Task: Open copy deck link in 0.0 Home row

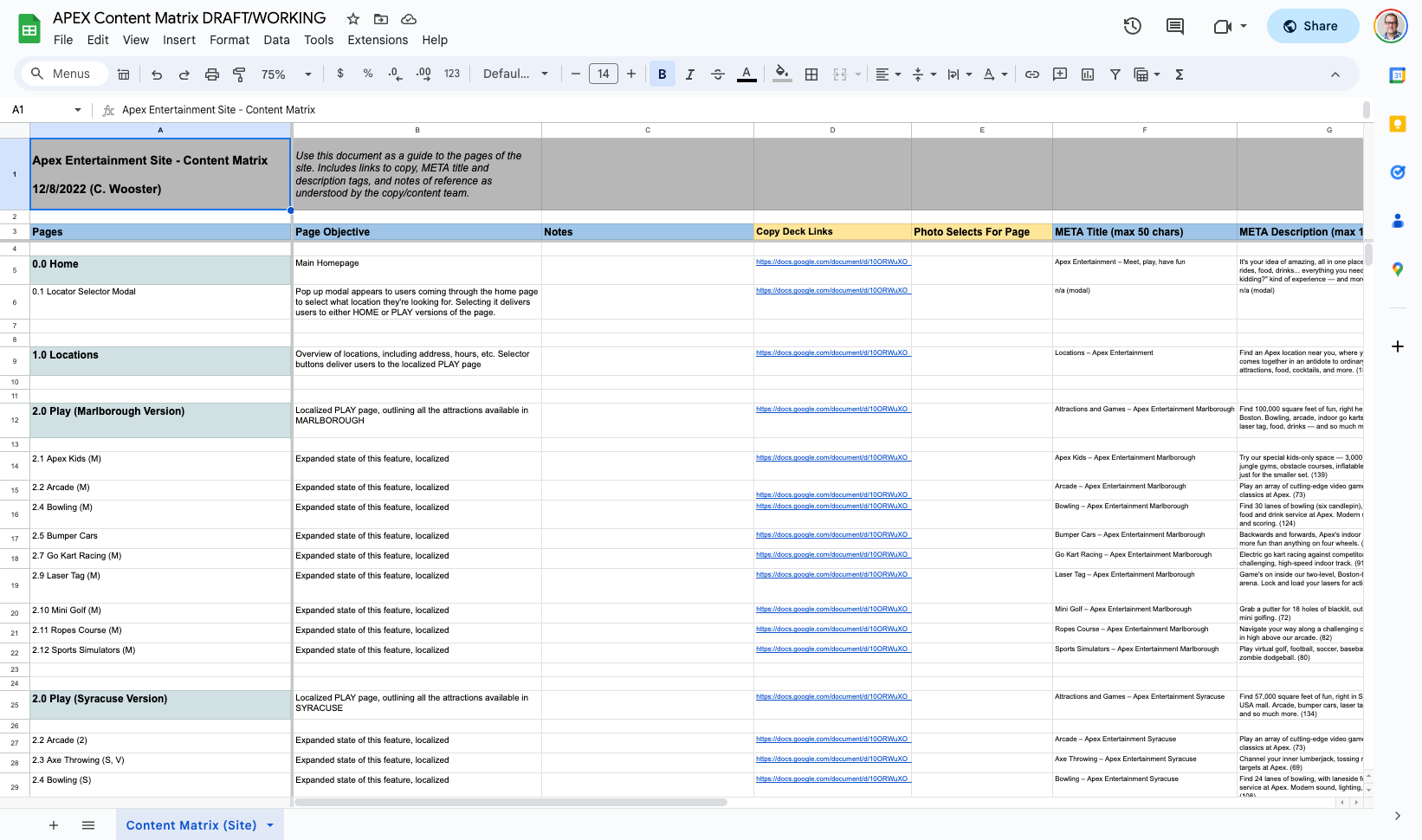Action: [832, 262]
